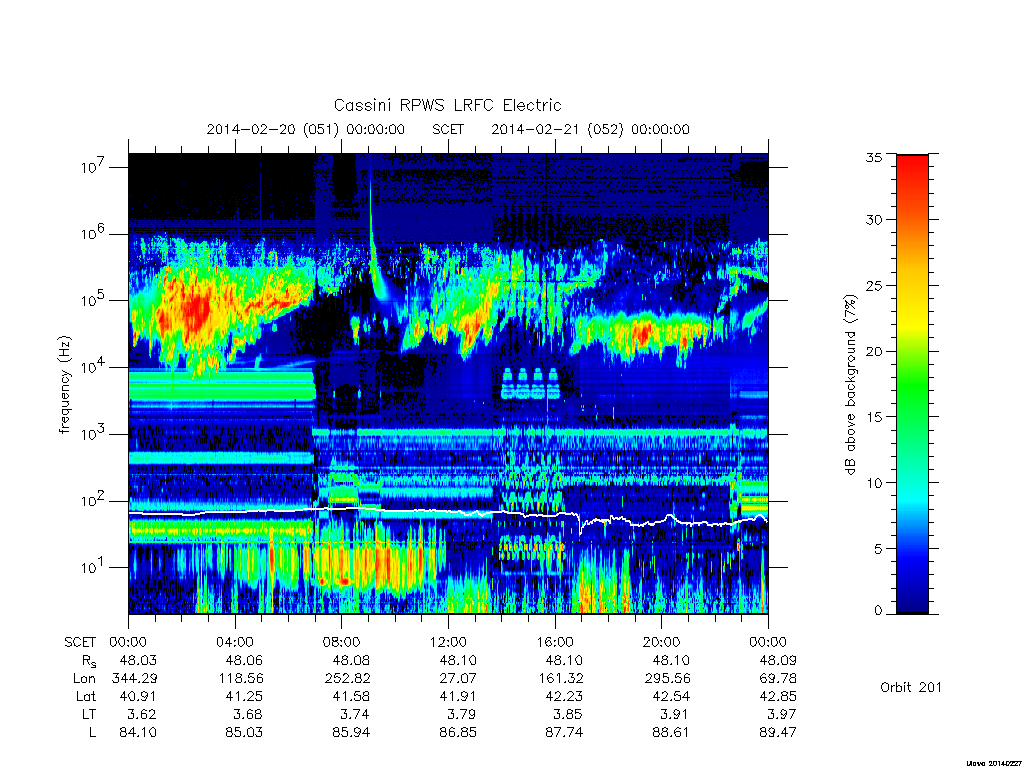
Task: Click the colorbar tick value 15
Action: pos(874,417)
